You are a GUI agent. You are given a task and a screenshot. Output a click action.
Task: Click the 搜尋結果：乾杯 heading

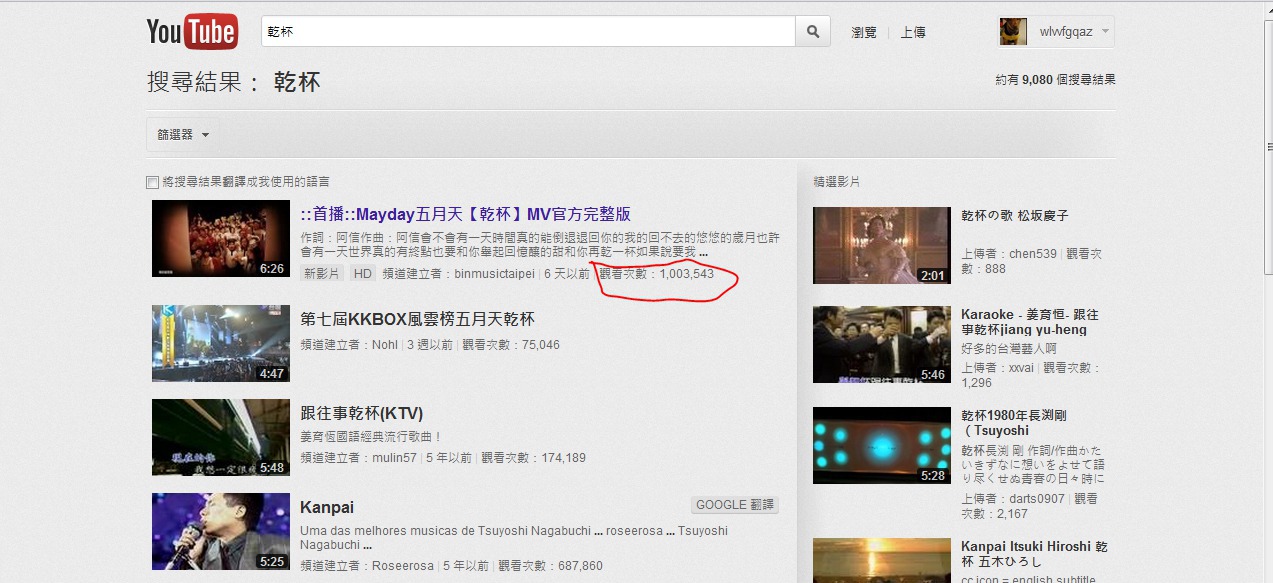pyautogui.click(x=234, y=82)
